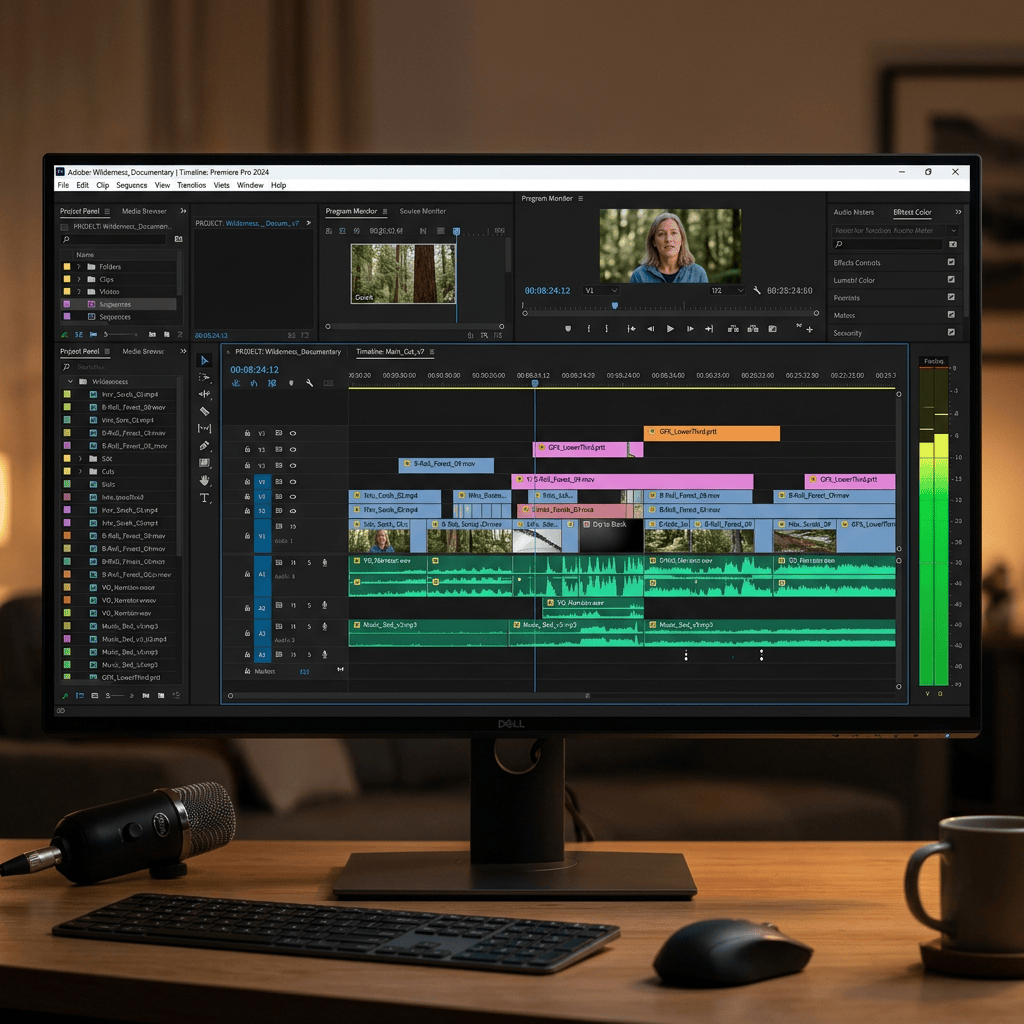Click the forest thumbnail in source preview
Image resolution: width=1024 pixels, height=1024 pixels.
[403, 274]
